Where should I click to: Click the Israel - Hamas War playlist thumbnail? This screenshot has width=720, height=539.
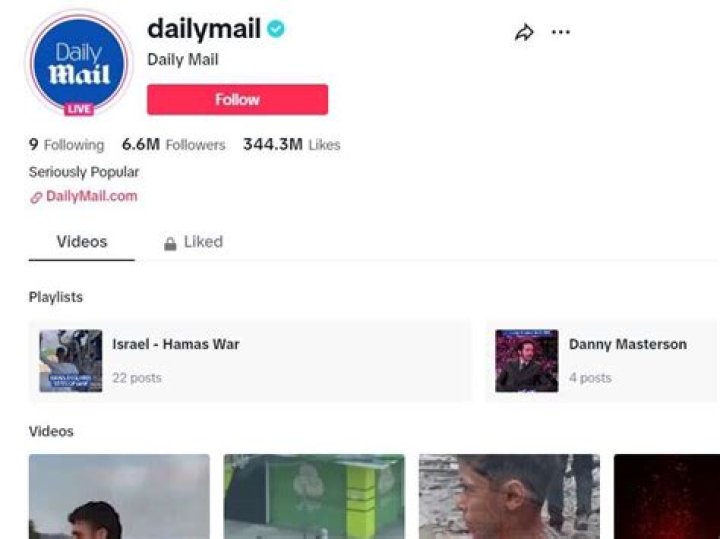click(71, 361)
